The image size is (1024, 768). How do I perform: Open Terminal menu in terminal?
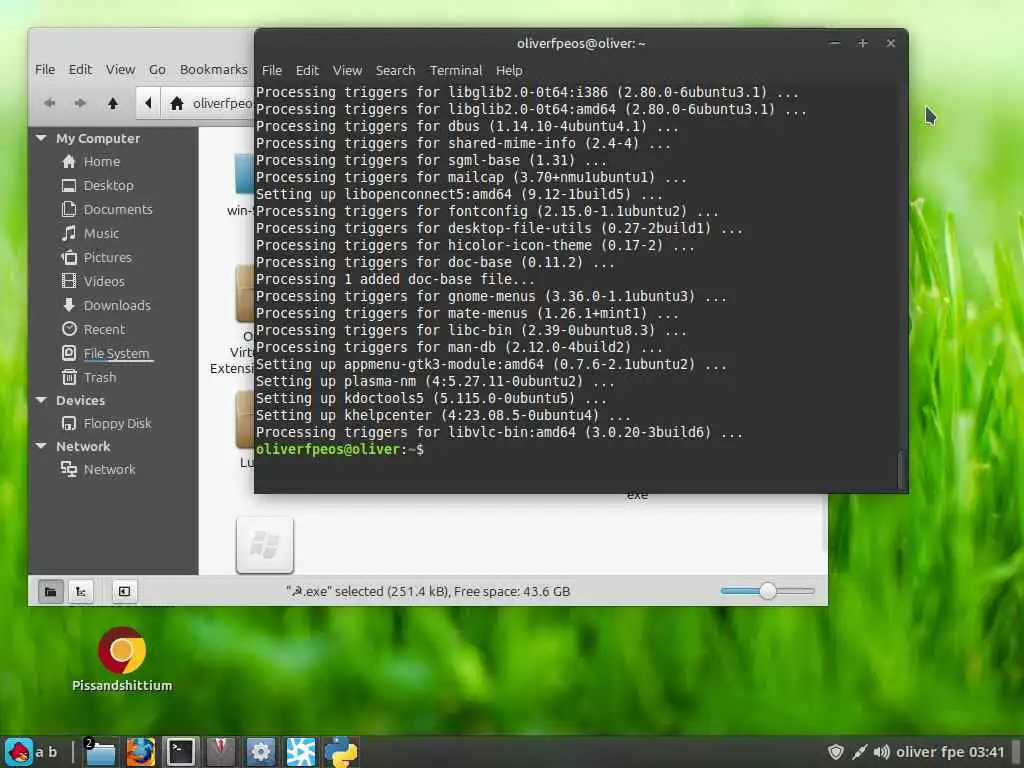click(x=456, y=70)
